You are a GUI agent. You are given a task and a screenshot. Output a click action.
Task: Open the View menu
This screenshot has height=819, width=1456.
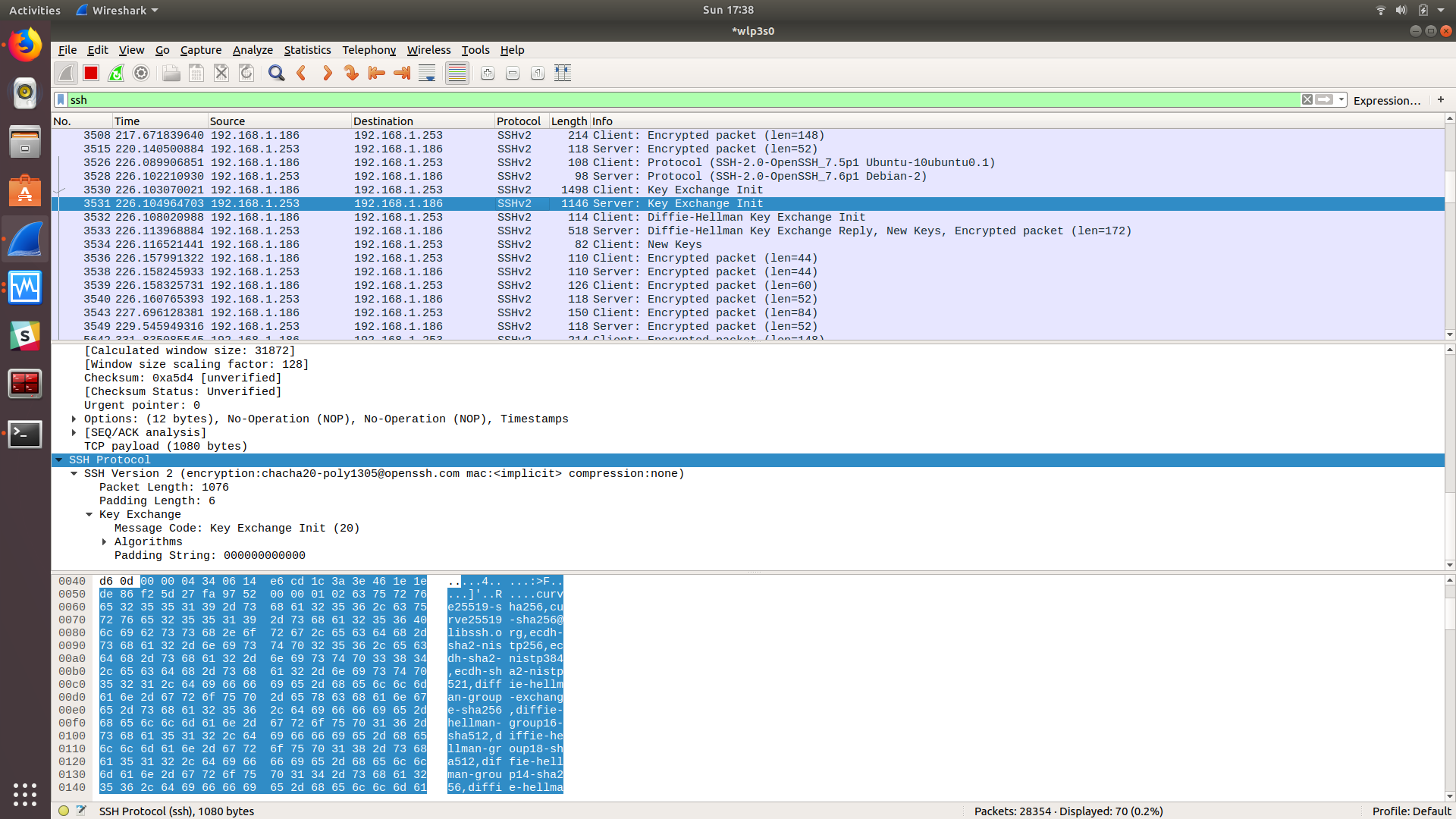click(131, 50)
